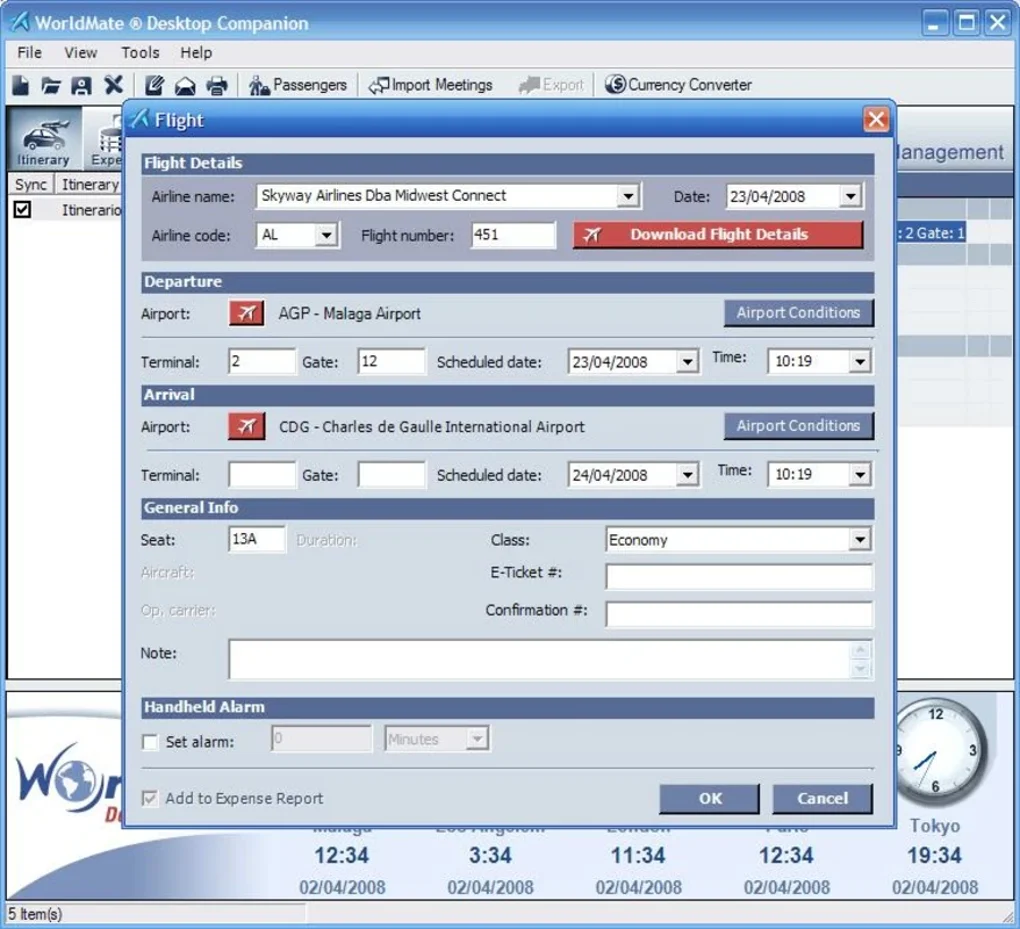Click the Open folder toolbar icon
This screenshot has height=929, width=1020.
(x=51, y=85)
